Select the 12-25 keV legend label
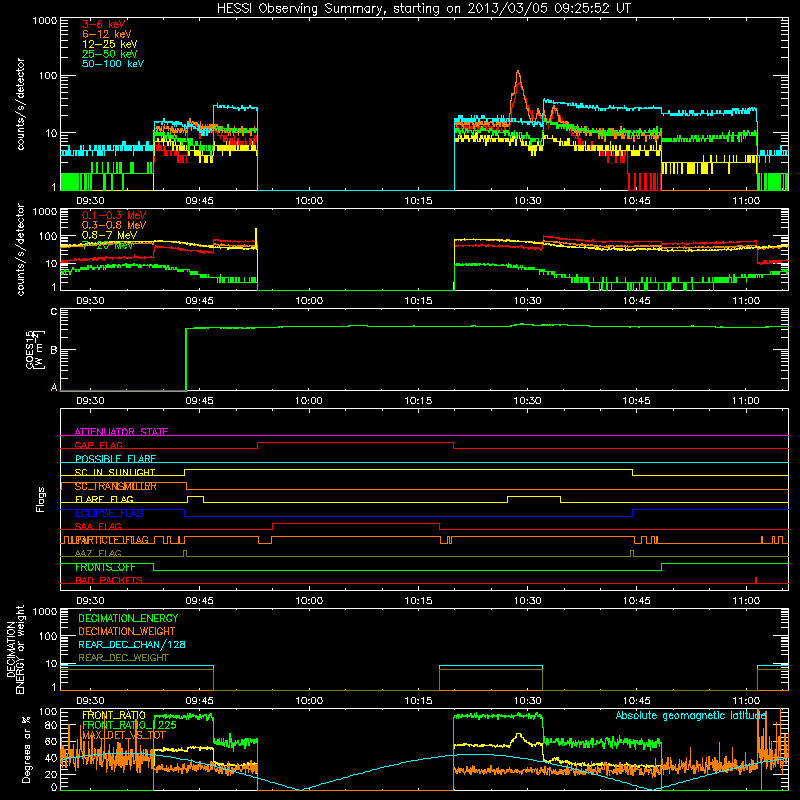Image resolution: width=800 pixels, height=800 pixels. point(110,44)
